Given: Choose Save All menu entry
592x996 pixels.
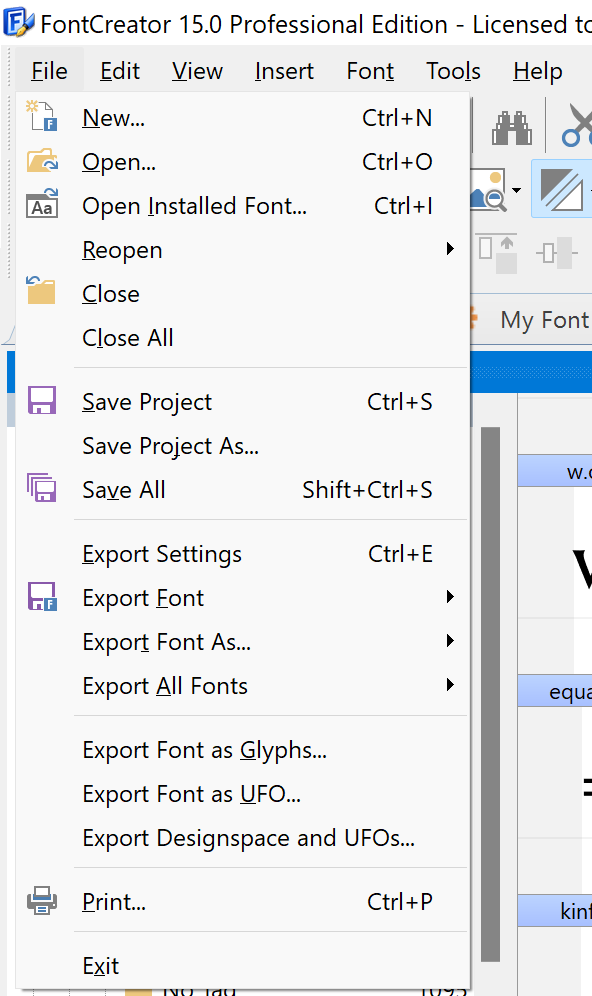Looking at the screenshot, I should (243, 489).
